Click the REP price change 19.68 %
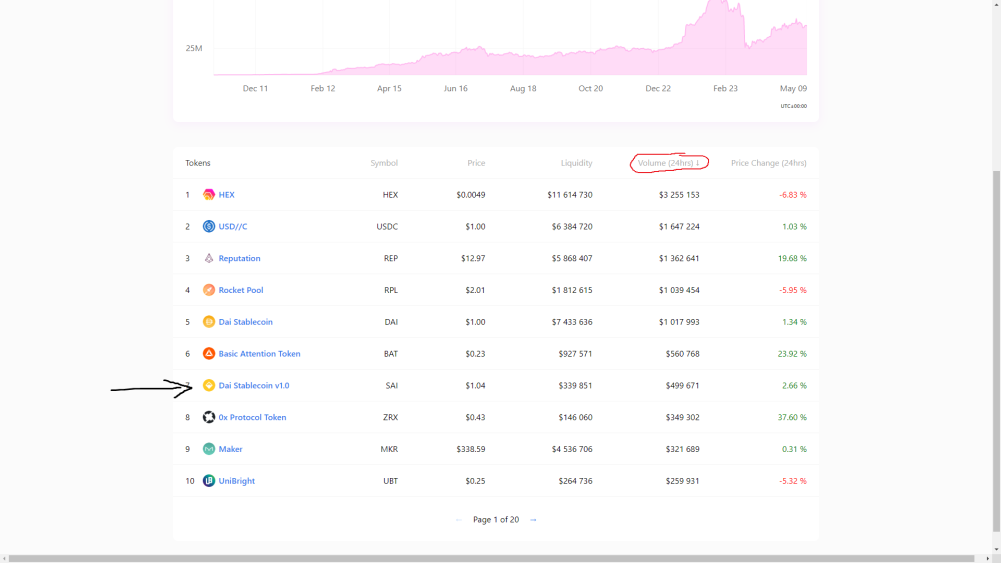The width and height of the screenshot is (1001, 563). point(792,259)
